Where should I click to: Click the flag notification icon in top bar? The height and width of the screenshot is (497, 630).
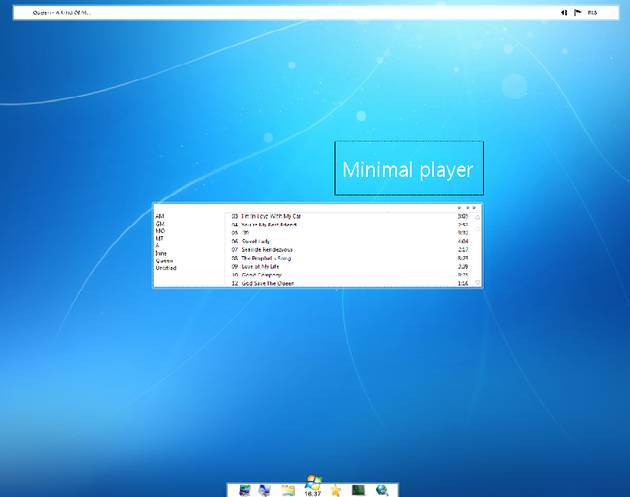[x=577, y=13]
